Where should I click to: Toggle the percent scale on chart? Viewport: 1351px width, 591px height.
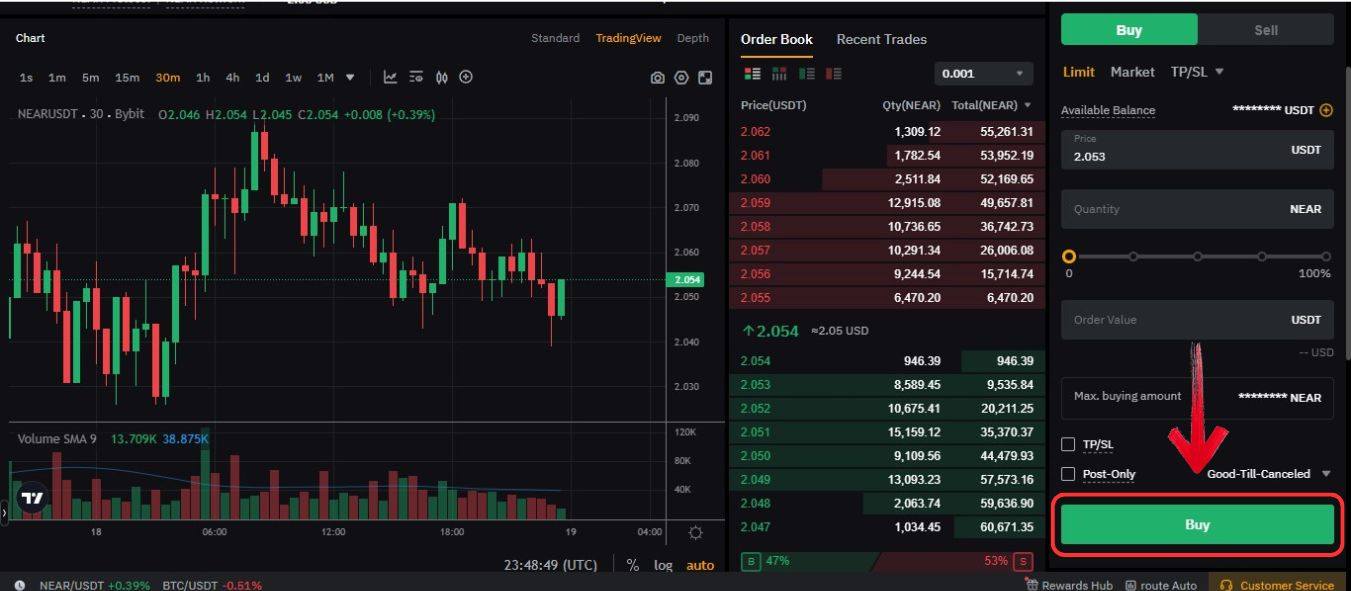tap(632, 565)
